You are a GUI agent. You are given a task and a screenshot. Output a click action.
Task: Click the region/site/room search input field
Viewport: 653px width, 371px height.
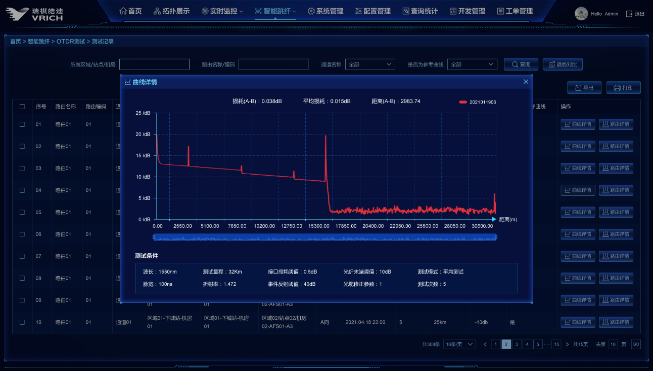pos(154,64)
